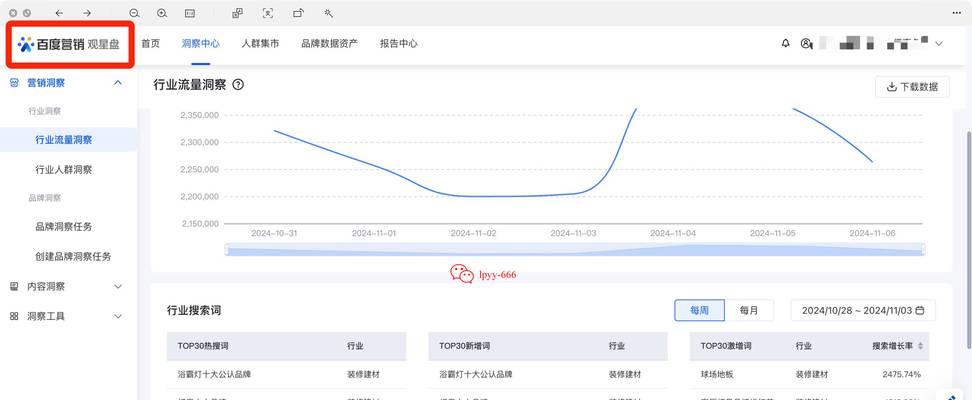Screen dimensions: 972x400
Task: Click the user account avatar icon
Action: coord(806,43)
